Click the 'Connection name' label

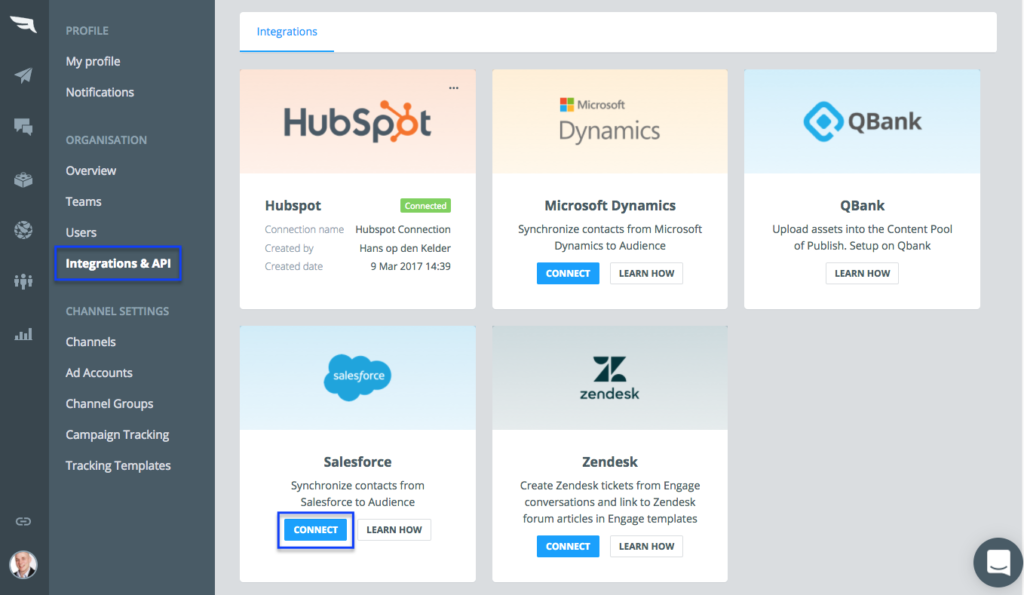coord(304,229)
